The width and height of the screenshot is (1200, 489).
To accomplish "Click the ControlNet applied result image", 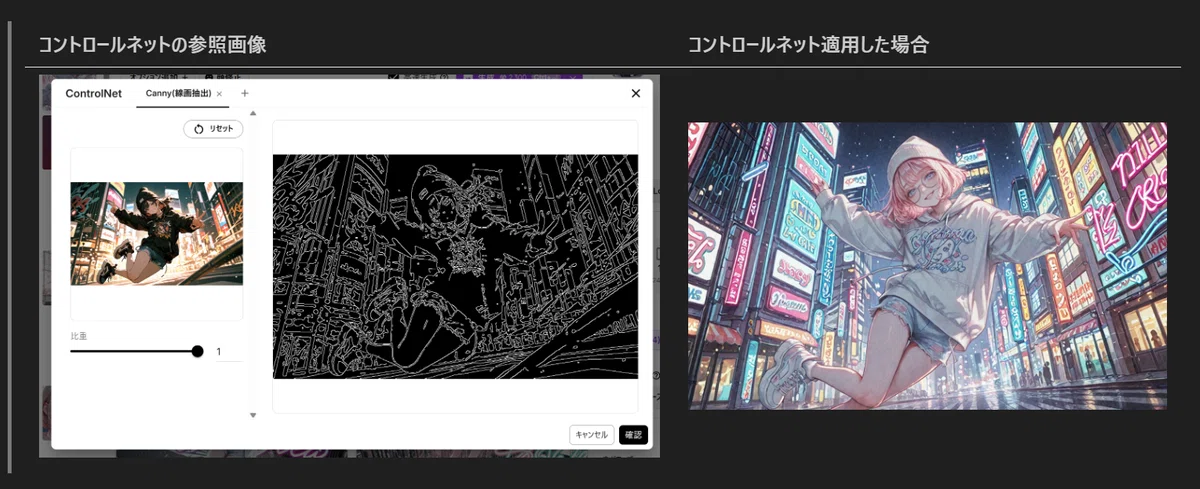I will [927, 265].
